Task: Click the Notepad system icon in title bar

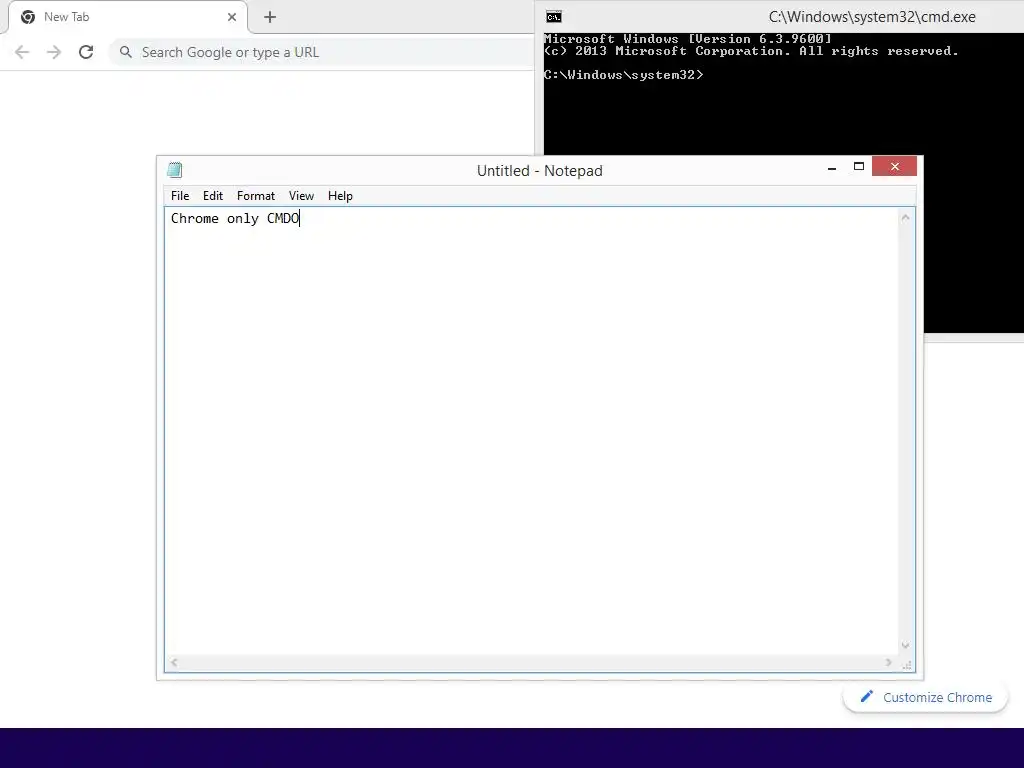Action: point(174,170)
